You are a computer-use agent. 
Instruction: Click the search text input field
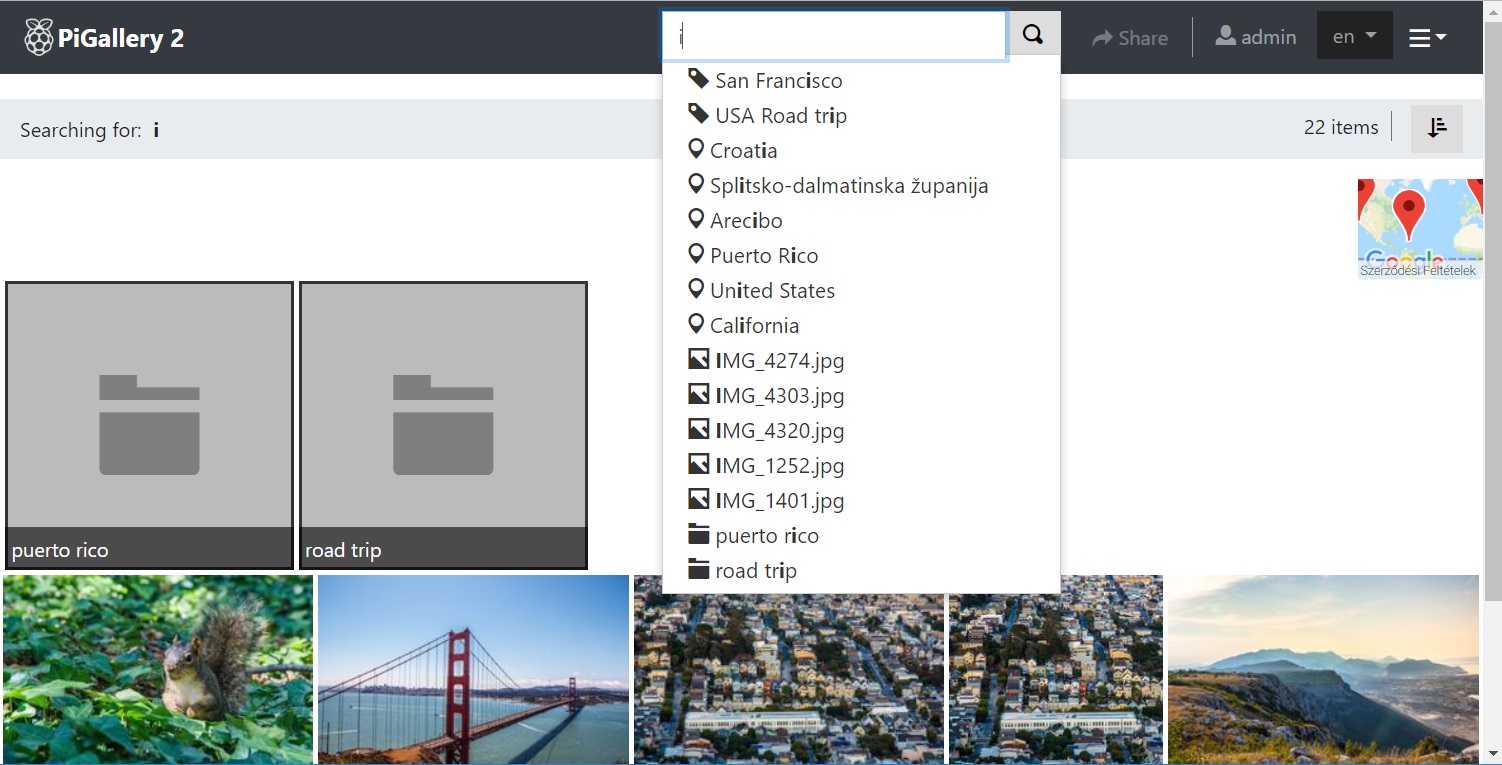[834, 37]
